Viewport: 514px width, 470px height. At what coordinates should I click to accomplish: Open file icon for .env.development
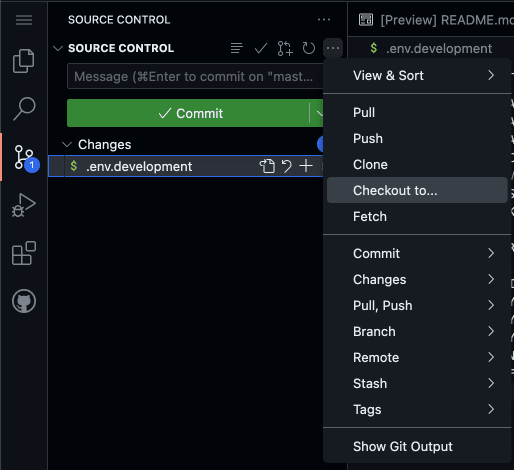pos(267,166)
